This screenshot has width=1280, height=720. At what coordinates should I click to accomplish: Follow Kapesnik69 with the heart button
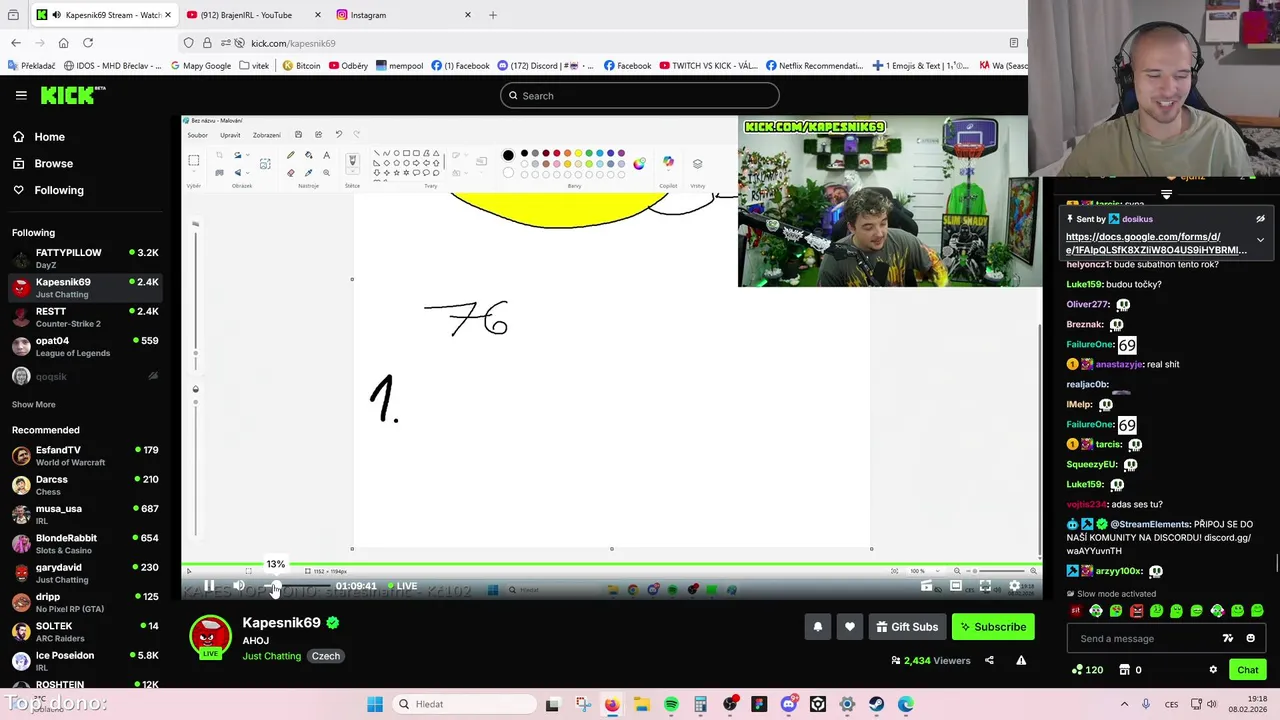point(850,627)
